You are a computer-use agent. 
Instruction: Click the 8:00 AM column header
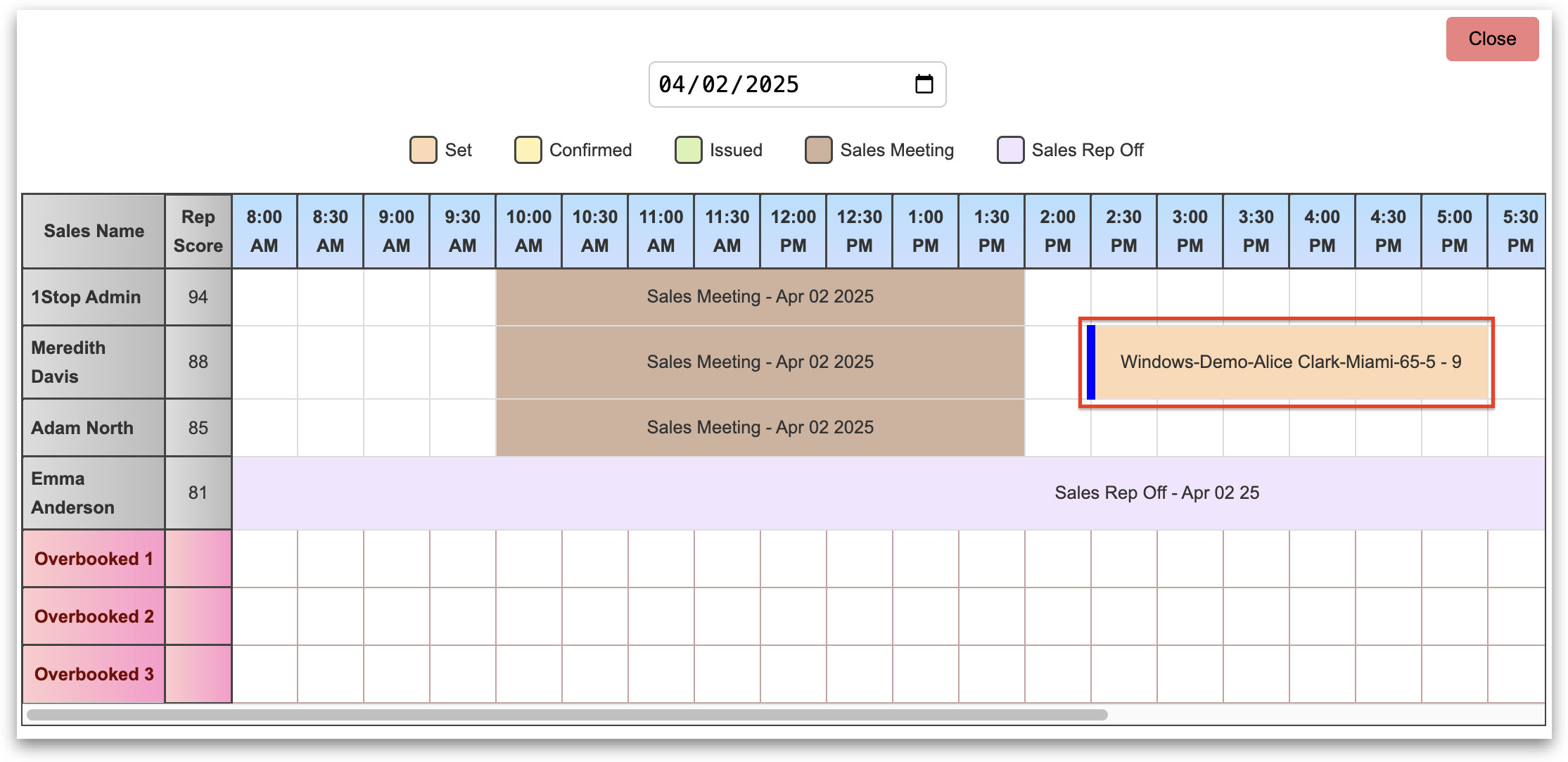[264, 231]
